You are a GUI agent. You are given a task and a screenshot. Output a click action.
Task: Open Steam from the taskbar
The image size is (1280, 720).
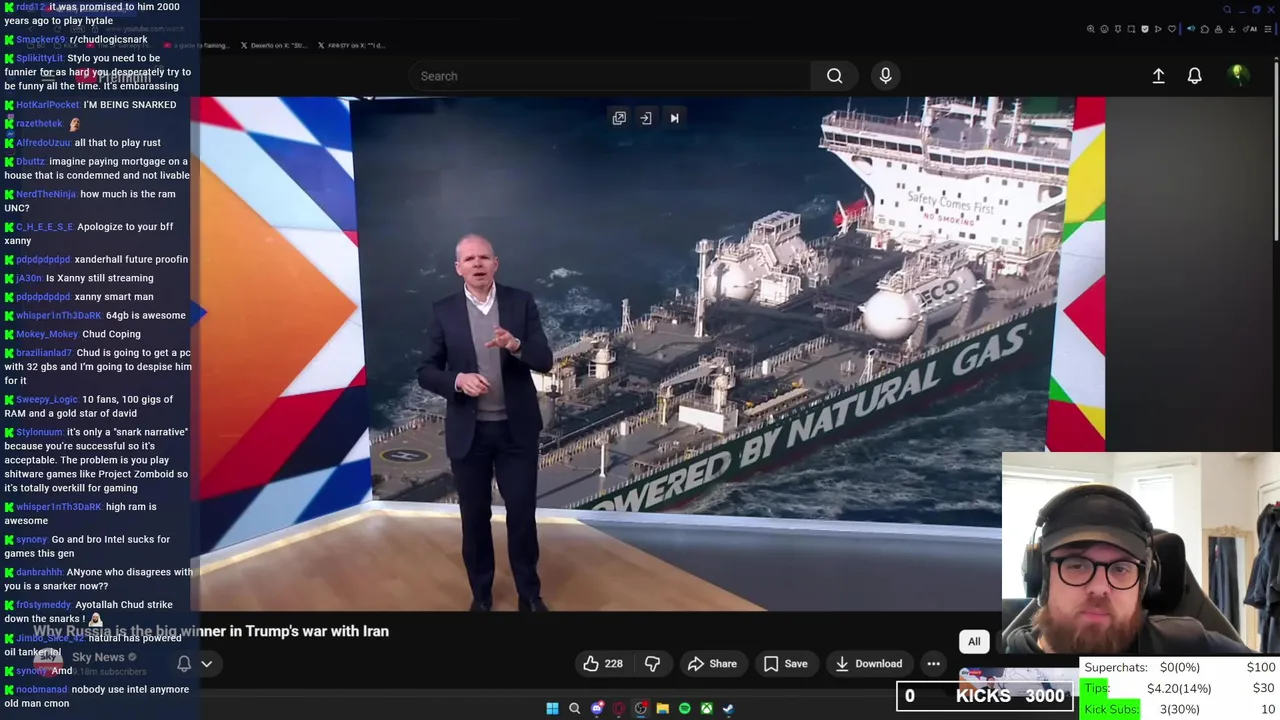click(728, 708)
